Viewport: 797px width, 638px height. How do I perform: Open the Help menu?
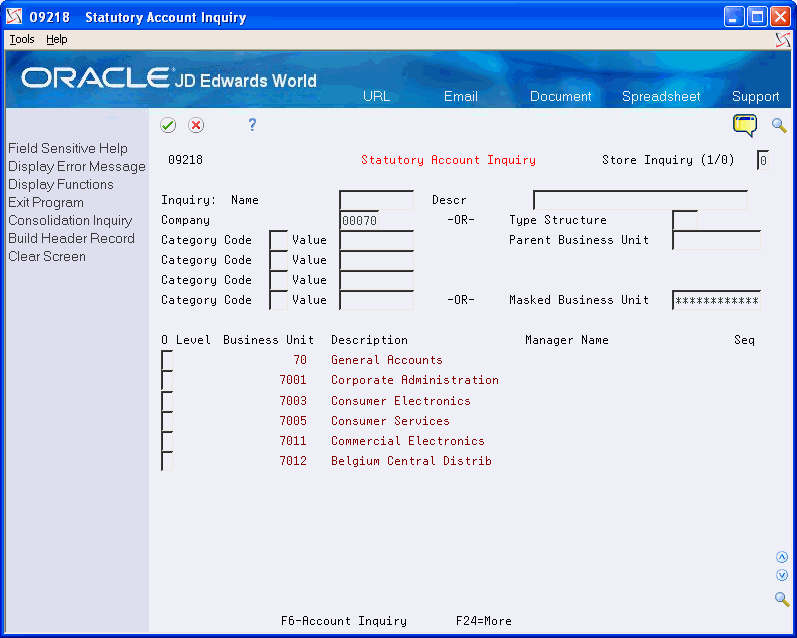click(56, 39)
